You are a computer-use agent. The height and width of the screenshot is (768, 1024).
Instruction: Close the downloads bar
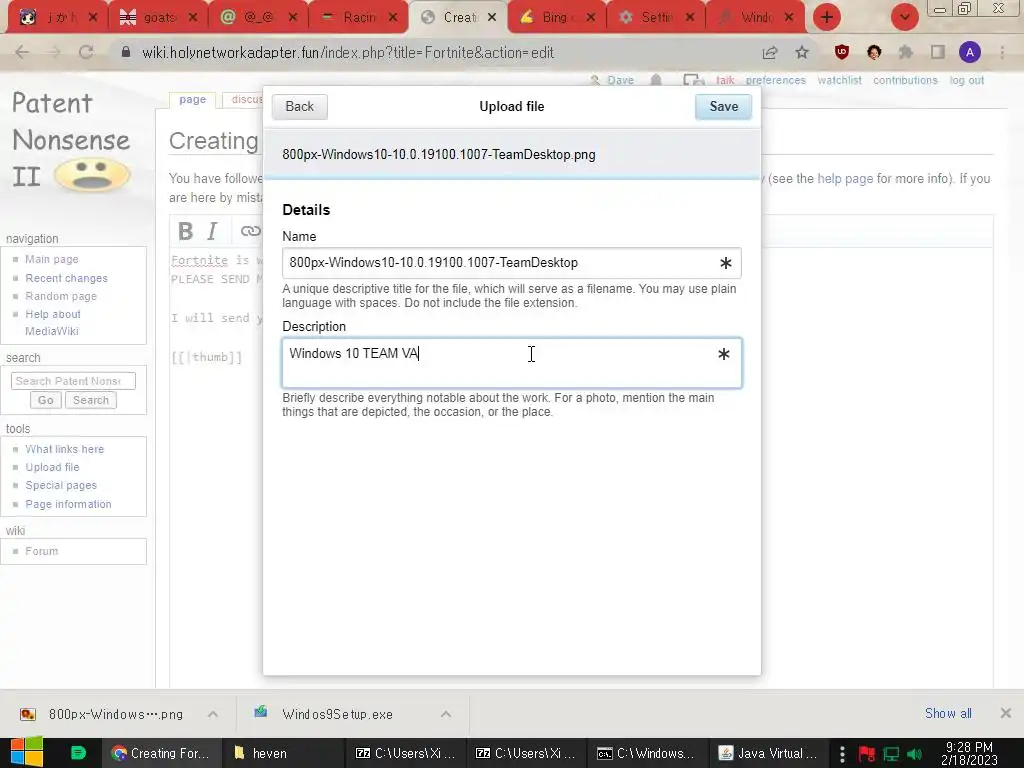(x=1006, y=714)
